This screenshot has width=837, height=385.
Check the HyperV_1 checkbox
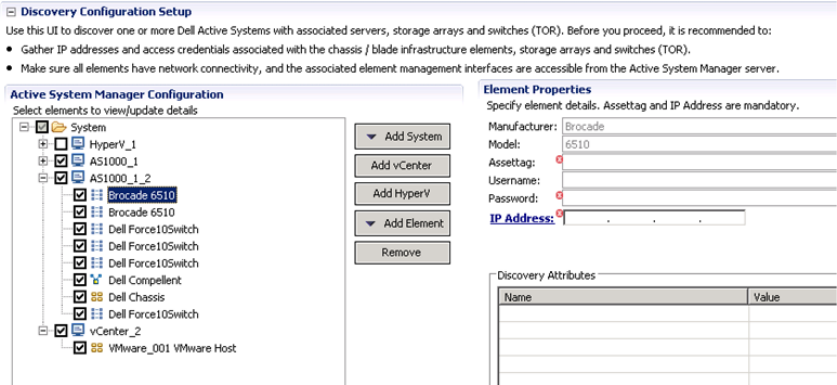[x=61, y=144]
